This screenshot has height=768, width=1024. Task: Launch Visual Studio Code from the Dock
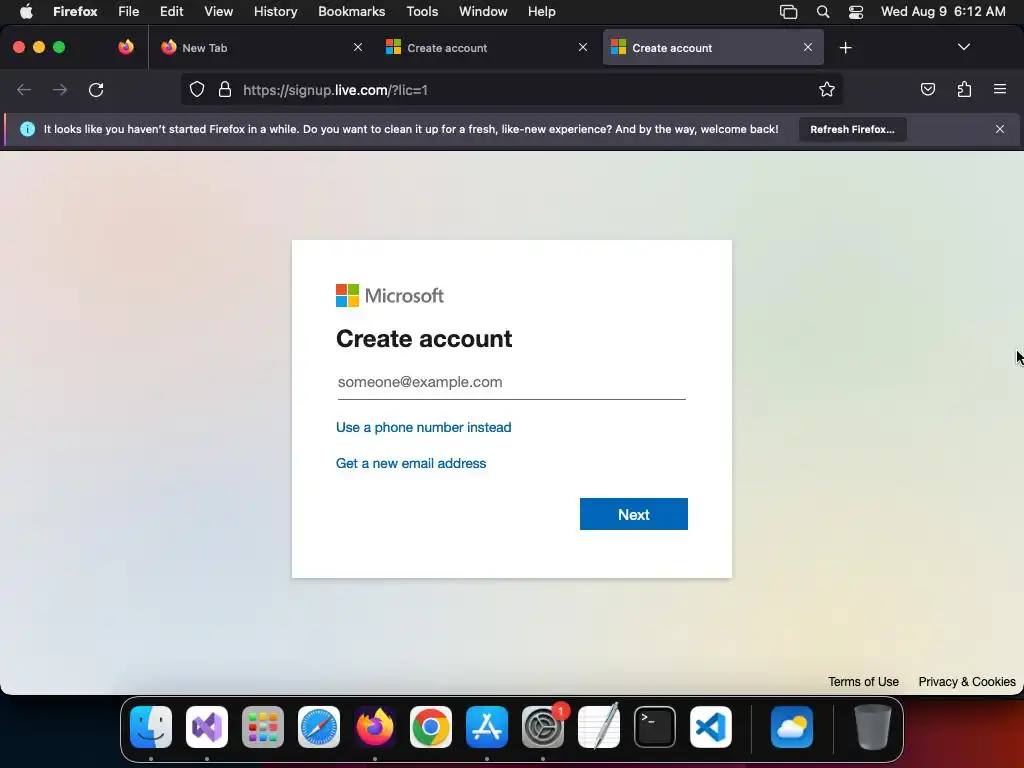pyautogui.click(x=711, y=727)
